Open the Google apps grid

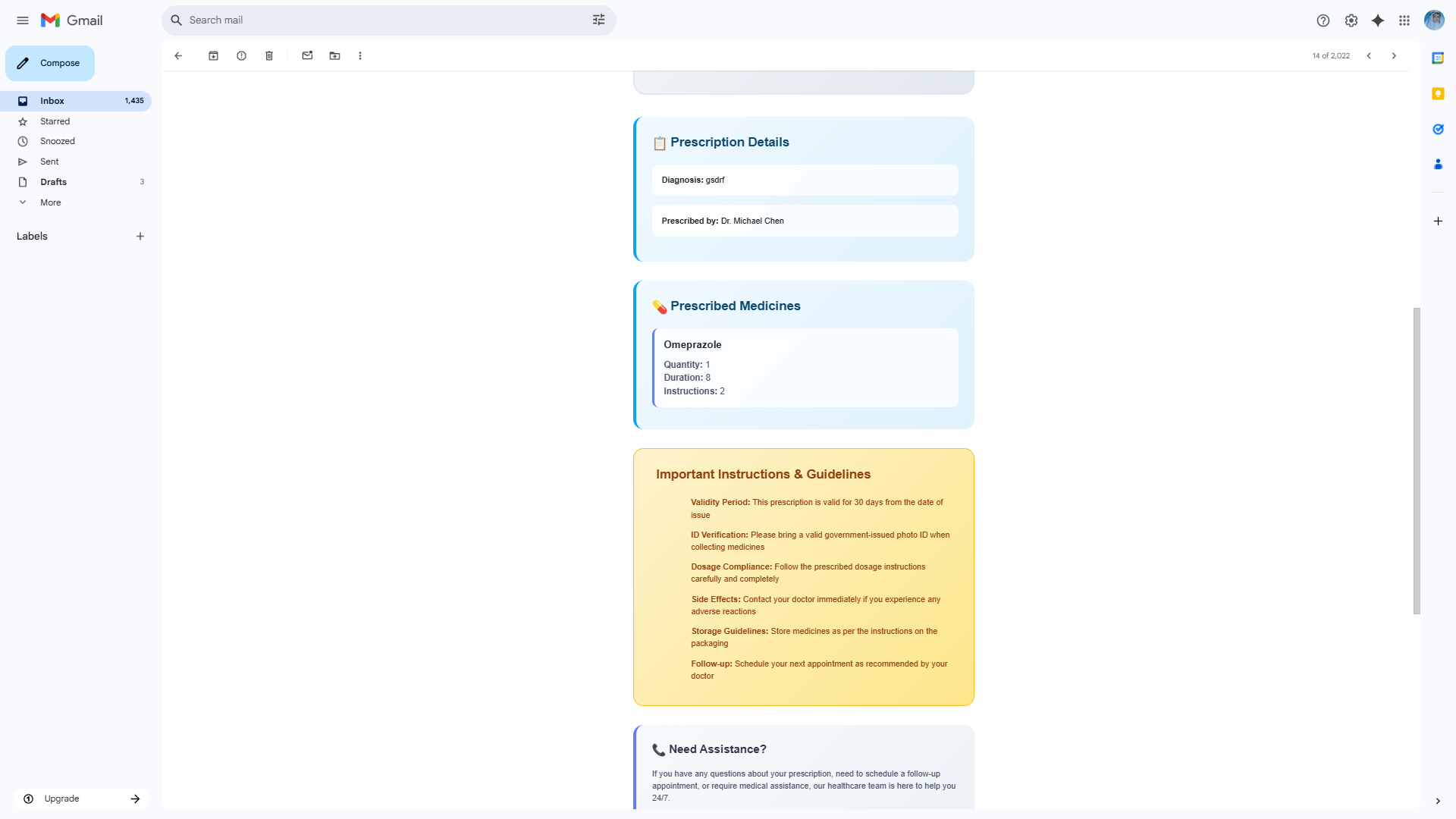(1404, 20)
